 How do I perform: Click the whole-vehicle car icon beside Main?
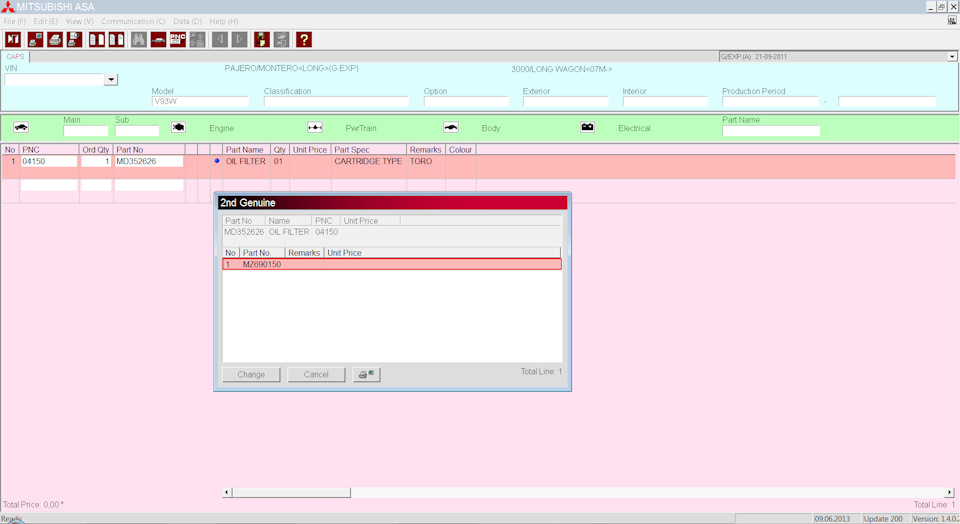click(21, 127)
